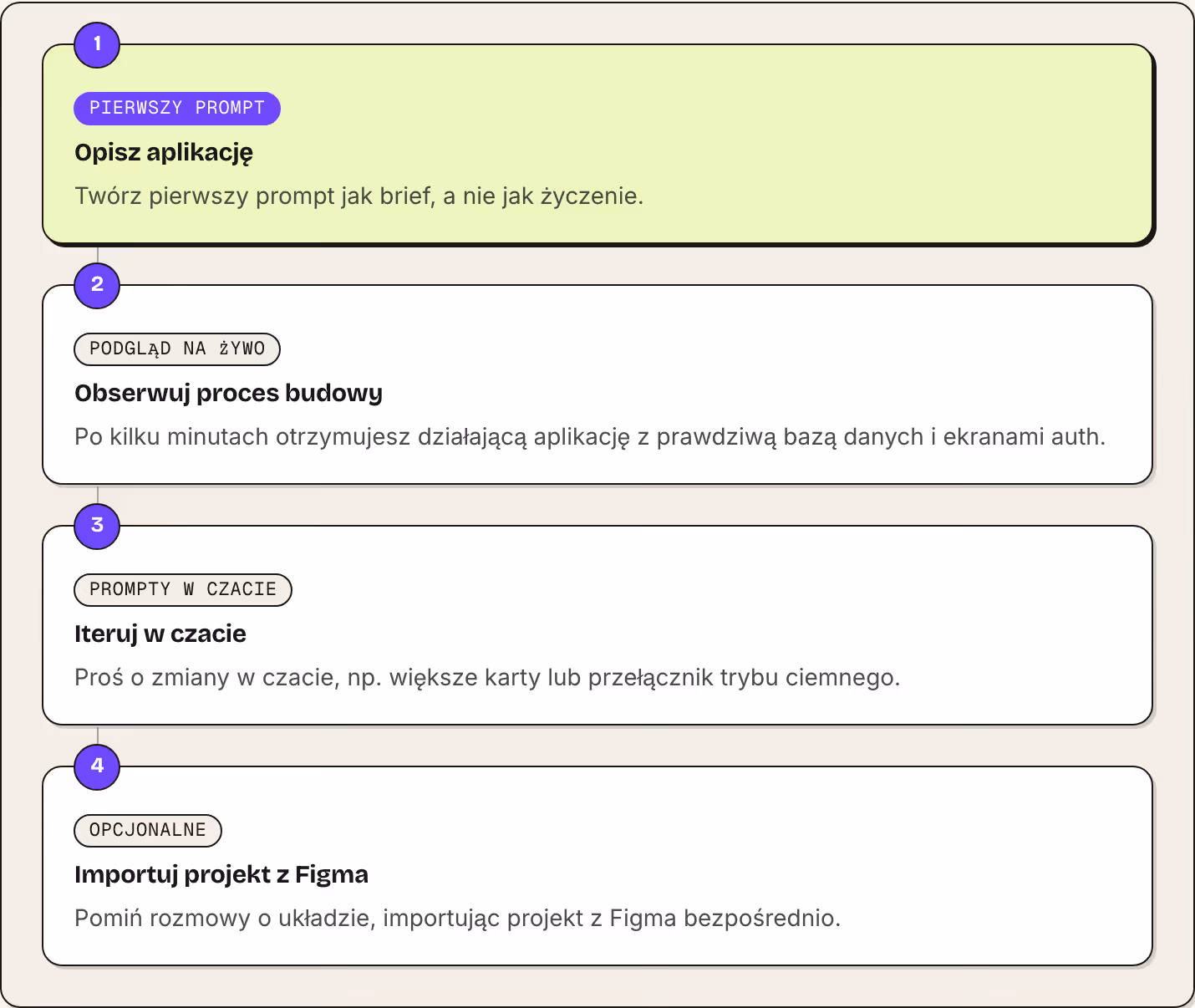Click the OPCJONALNE tag

click(148, 831)
